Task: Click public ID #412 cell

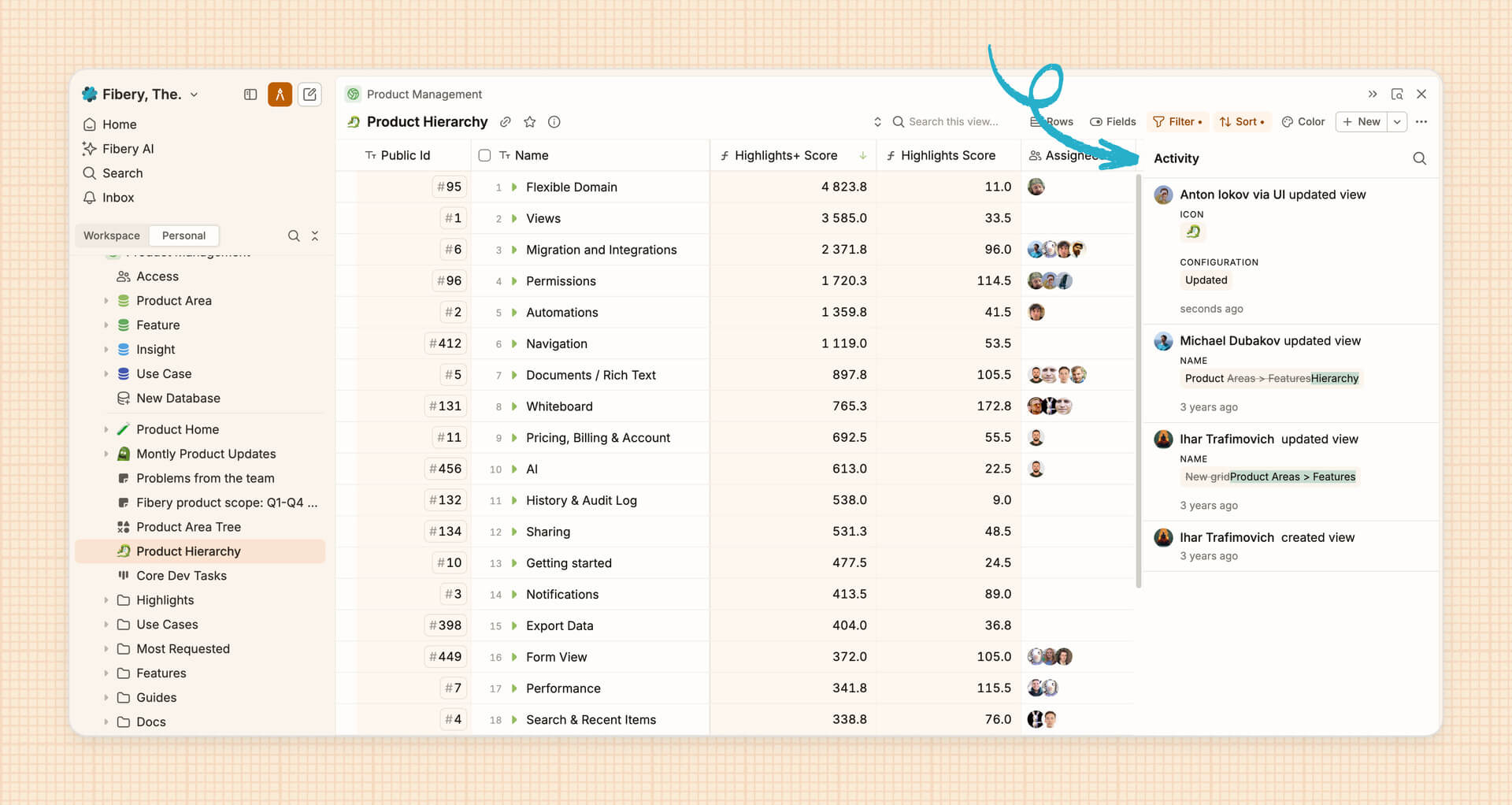Action: [x=446, y=343]
